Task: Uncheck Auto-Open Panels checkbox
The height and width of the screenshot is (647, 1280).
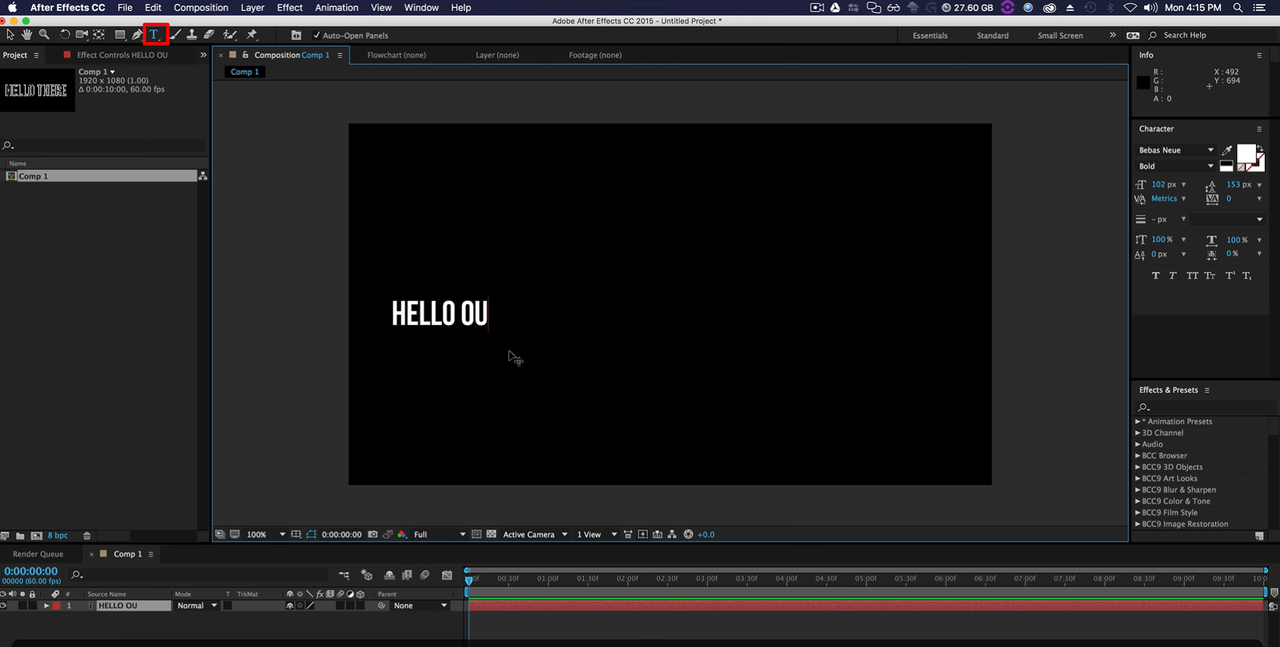Action: coord(317,36)
